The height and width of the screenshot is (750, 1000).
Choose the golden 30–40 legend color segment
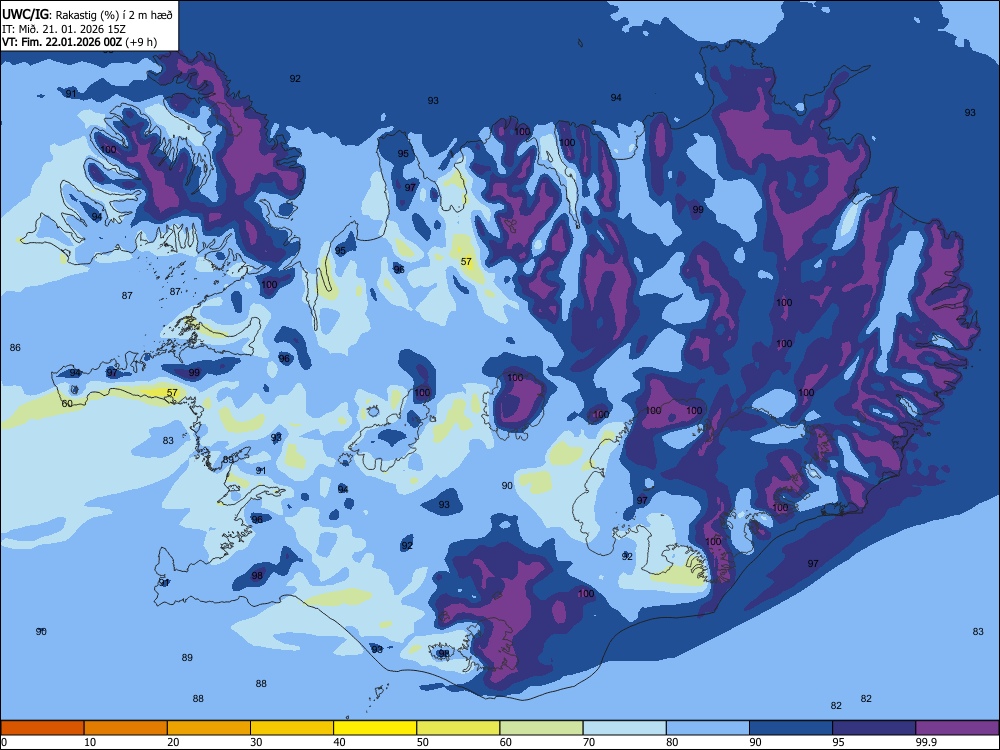(x=292, y=728)
